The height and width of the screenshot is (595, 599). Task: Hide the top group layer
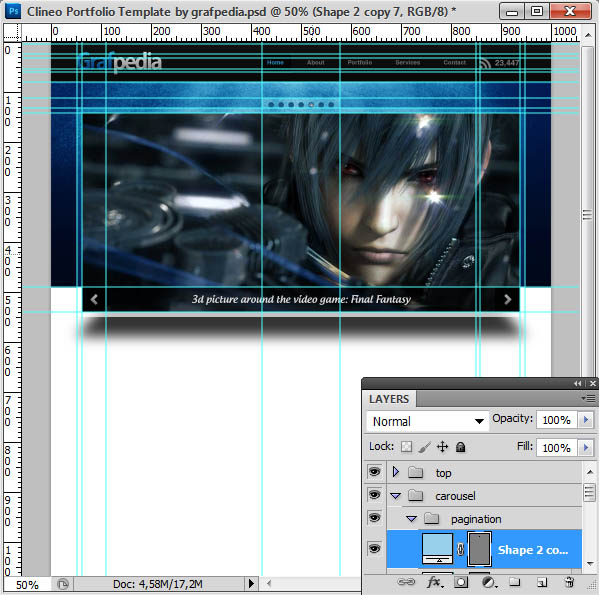pyautogui.click(x=374, y=472)
